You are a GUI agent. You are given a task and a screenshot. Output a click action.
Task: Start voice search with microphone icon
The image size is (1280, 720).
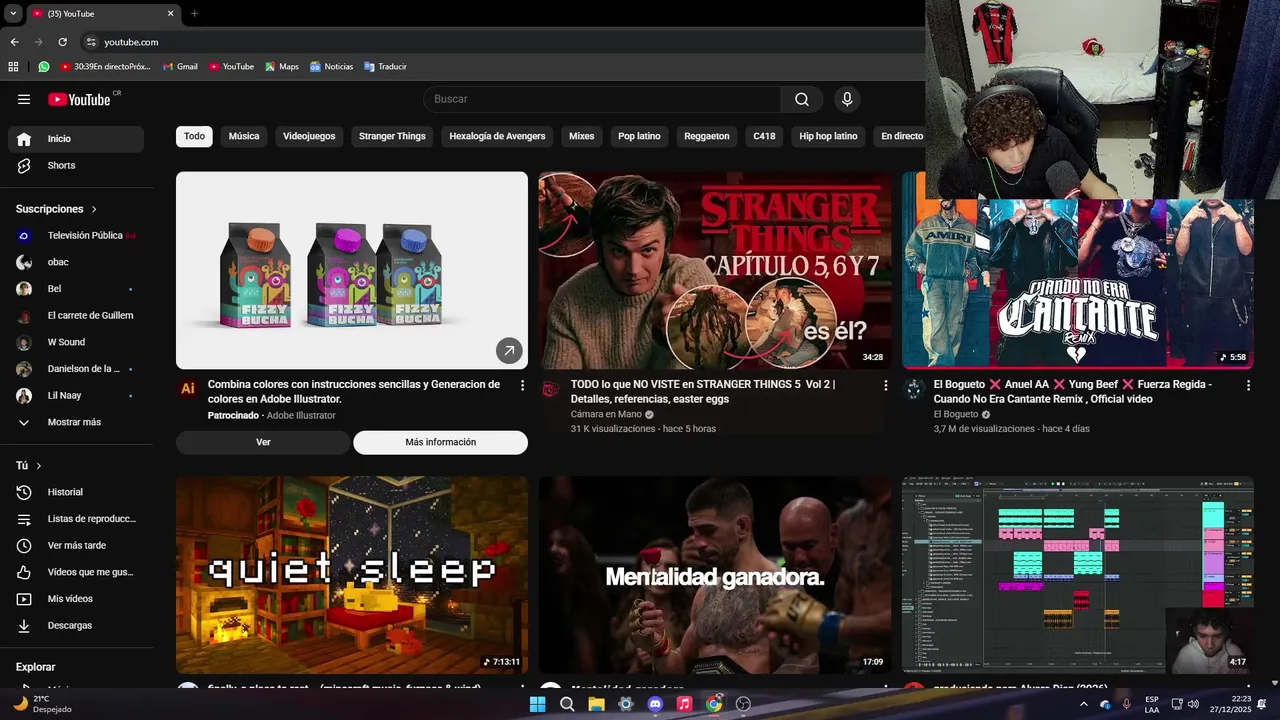[x=847, y=99]
